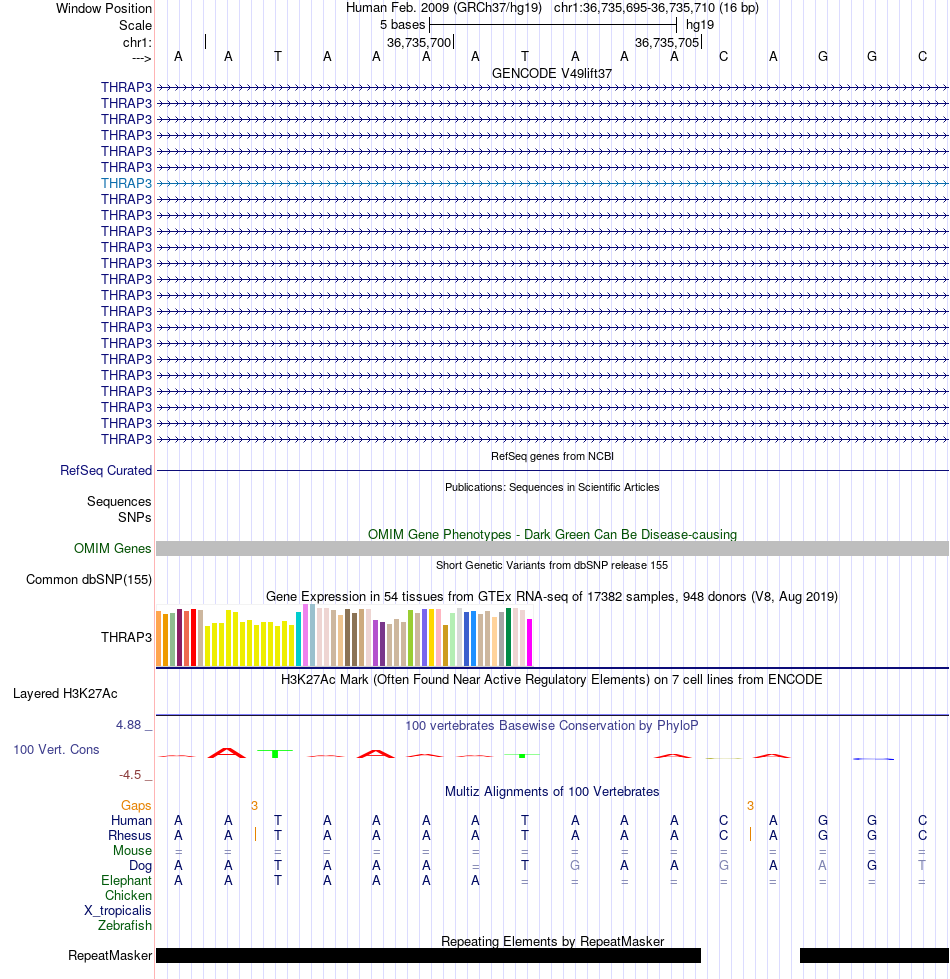The height and width of the screenshot is (979, 950).
Task: Click the Scale label
Action: click(135, 26)
